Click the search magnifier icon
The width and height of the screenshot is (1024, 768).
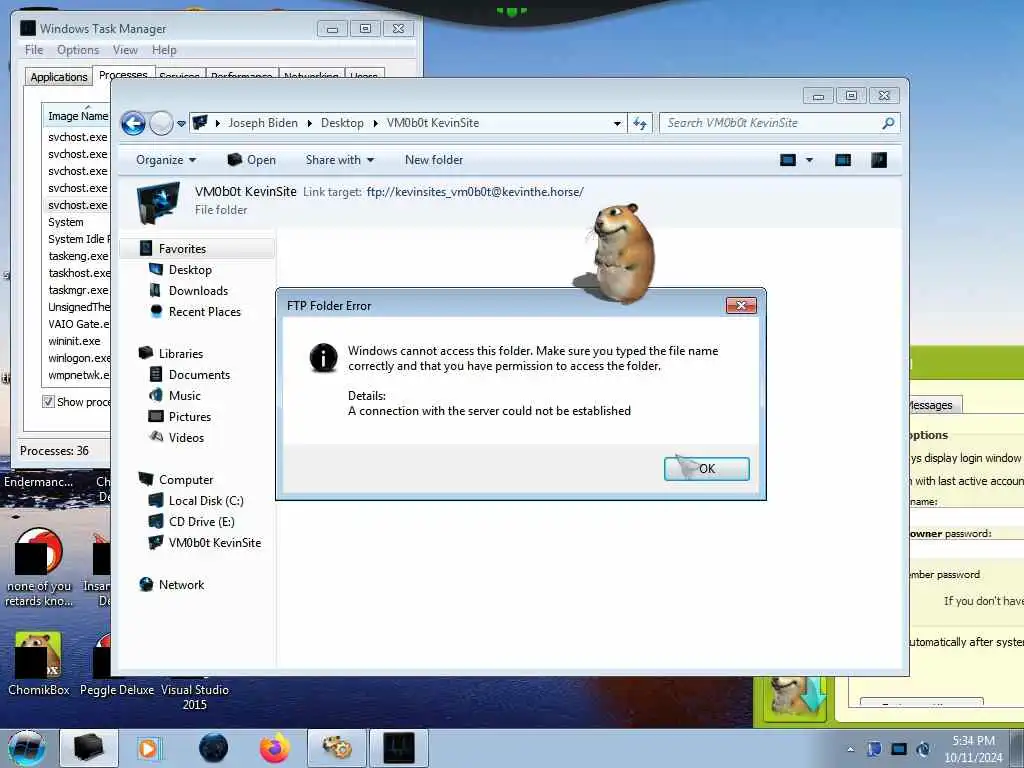pos(888,123)
